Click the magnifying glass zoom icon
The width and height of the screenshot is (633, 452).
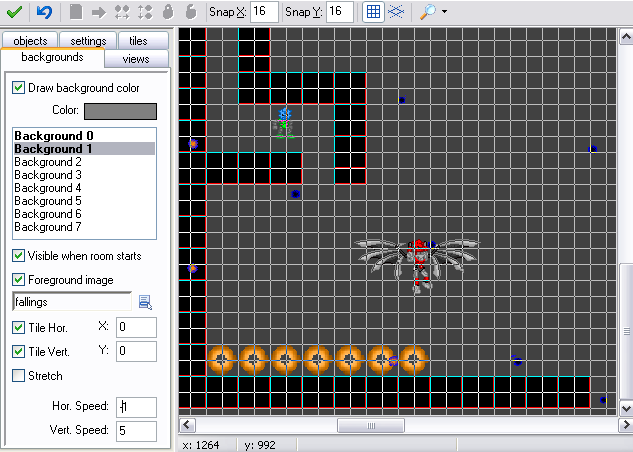tap(428, 12)
